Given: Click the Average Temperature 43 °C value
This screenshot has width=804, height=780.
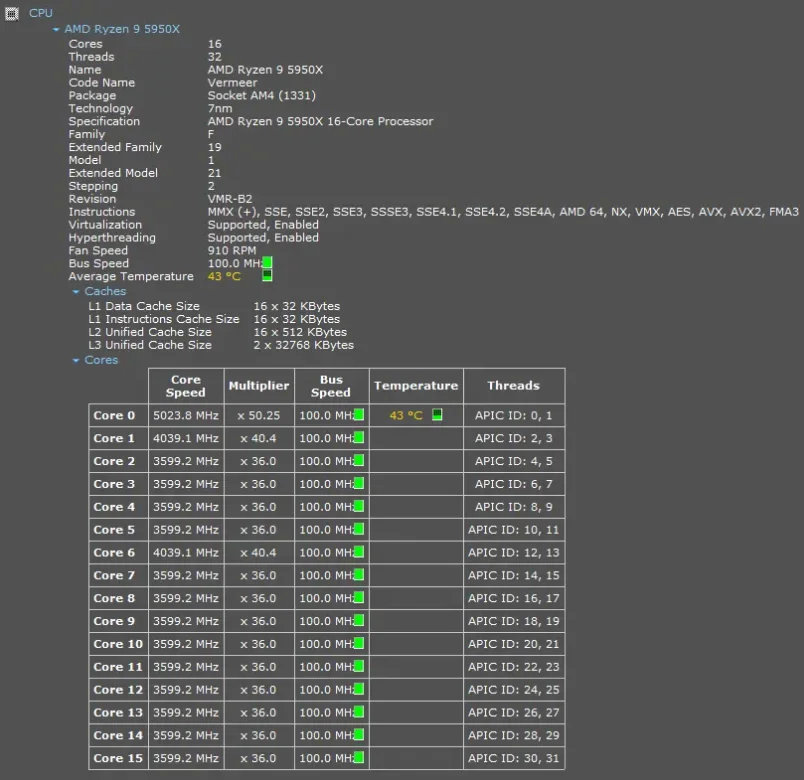Looking at the screenshot, I should point(224,276).
